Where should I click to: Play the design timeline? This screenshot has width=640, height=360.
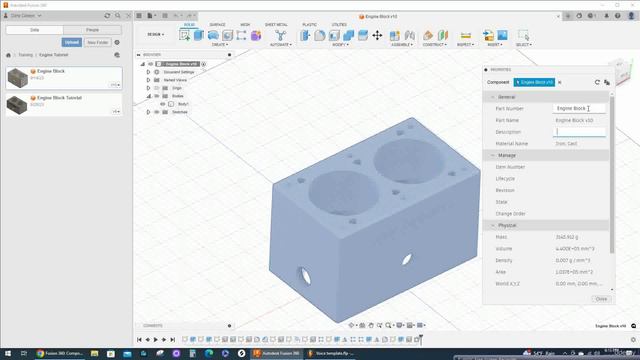click(156, 340)
